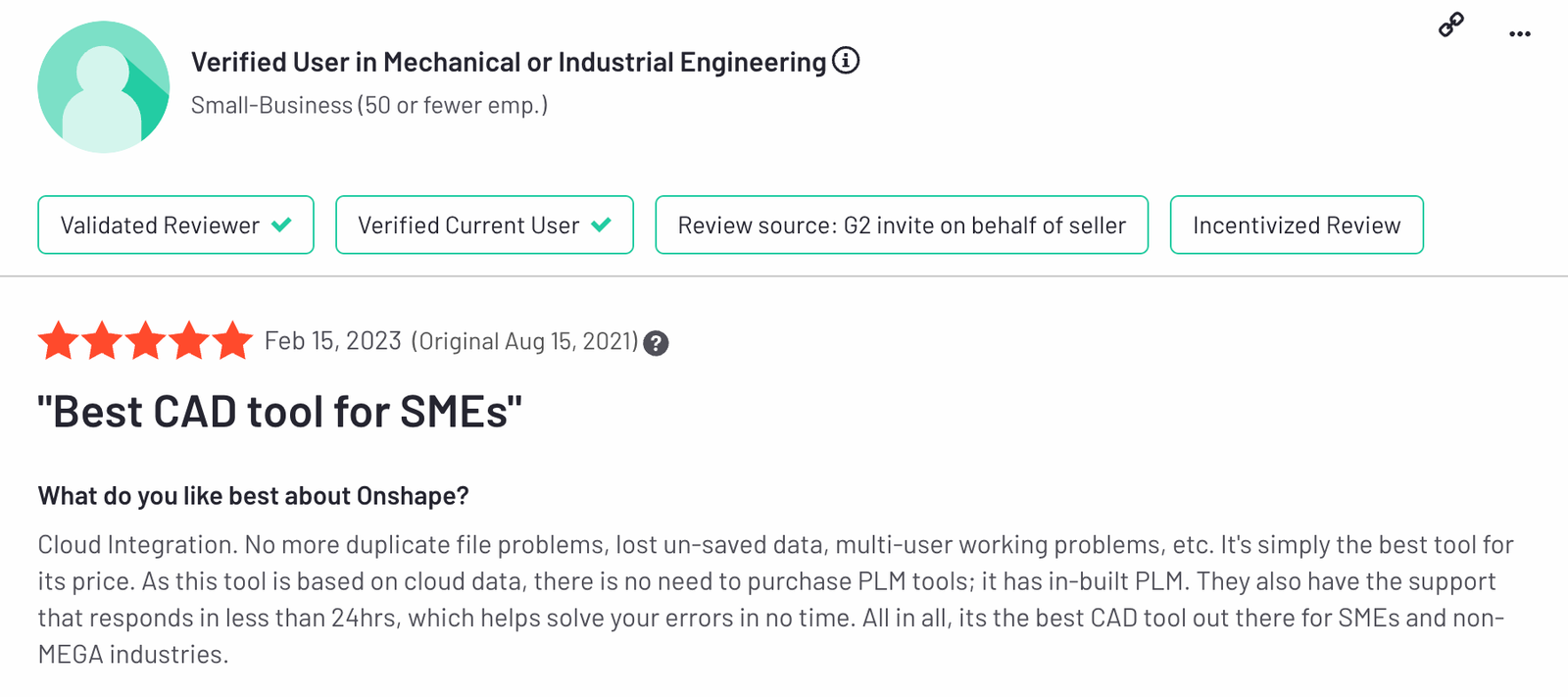Click the copy review link icon
The height and width of the screenshot is (697, 1568).
tap(1451, 25)
